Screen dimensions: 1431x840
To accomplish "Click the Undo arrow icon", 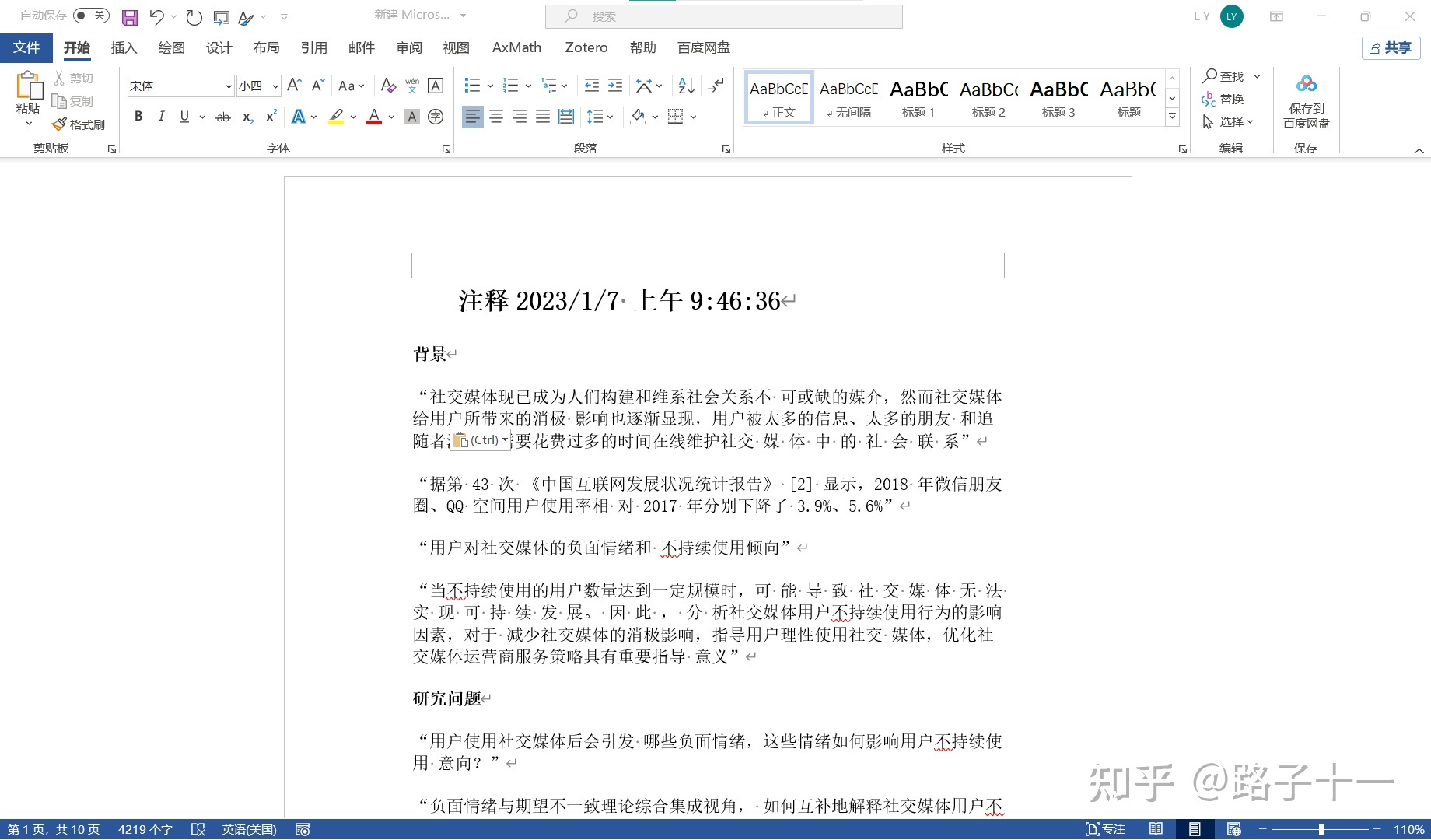I will (156, 17).
